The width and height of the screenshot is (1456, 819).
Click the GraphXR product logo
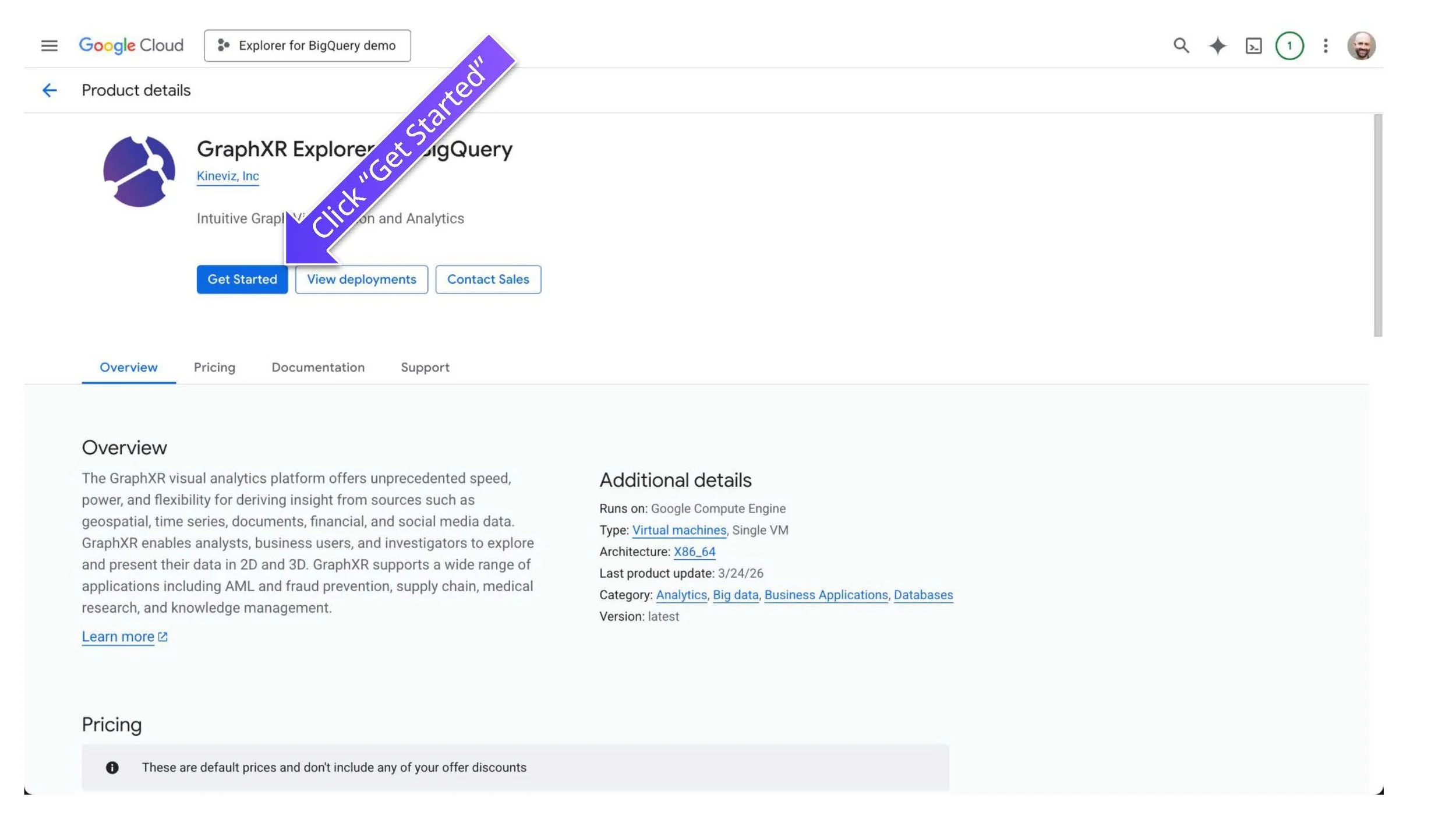(x=139, y=171)
